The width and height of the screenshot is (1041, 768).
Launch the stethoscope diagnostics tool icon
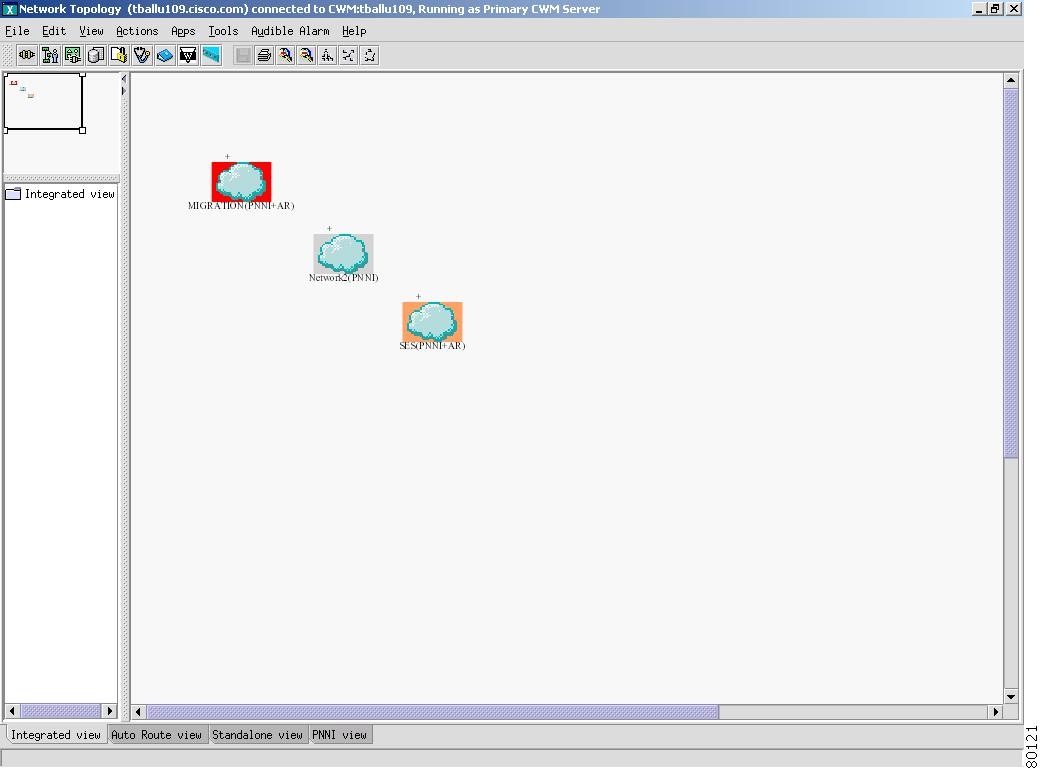pos(142,55)
